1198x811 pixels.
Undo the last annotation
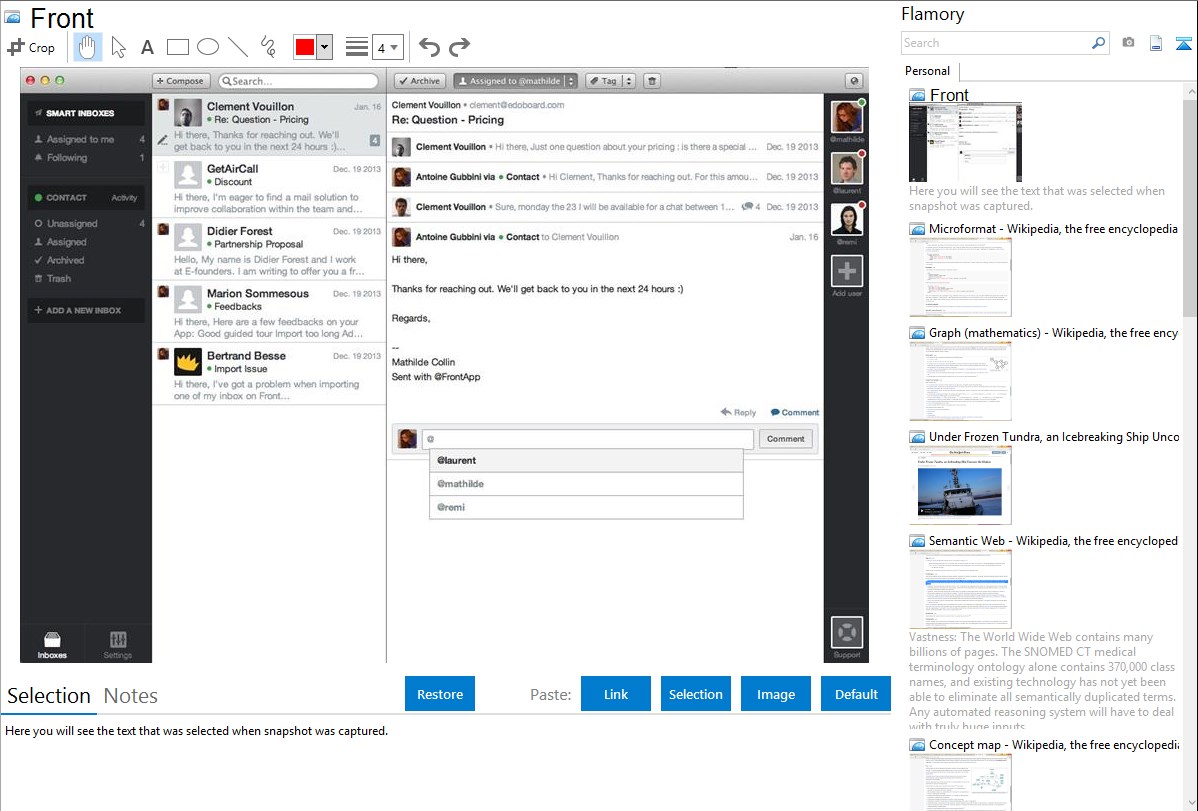pos(429,47)
